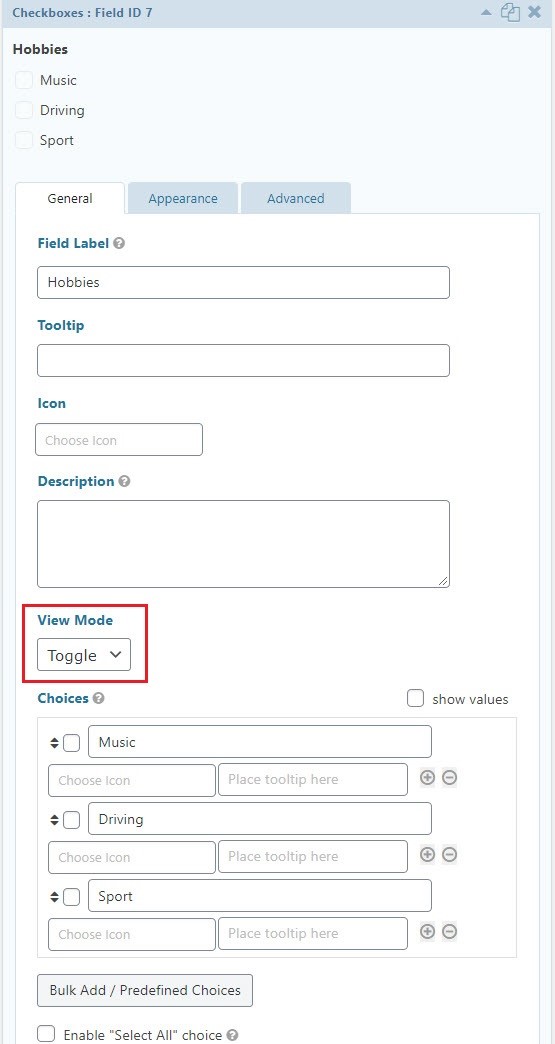Open the View Mode dropdown
The height and width of the screenshot is (1044, 555).
[x=84, y=655]
